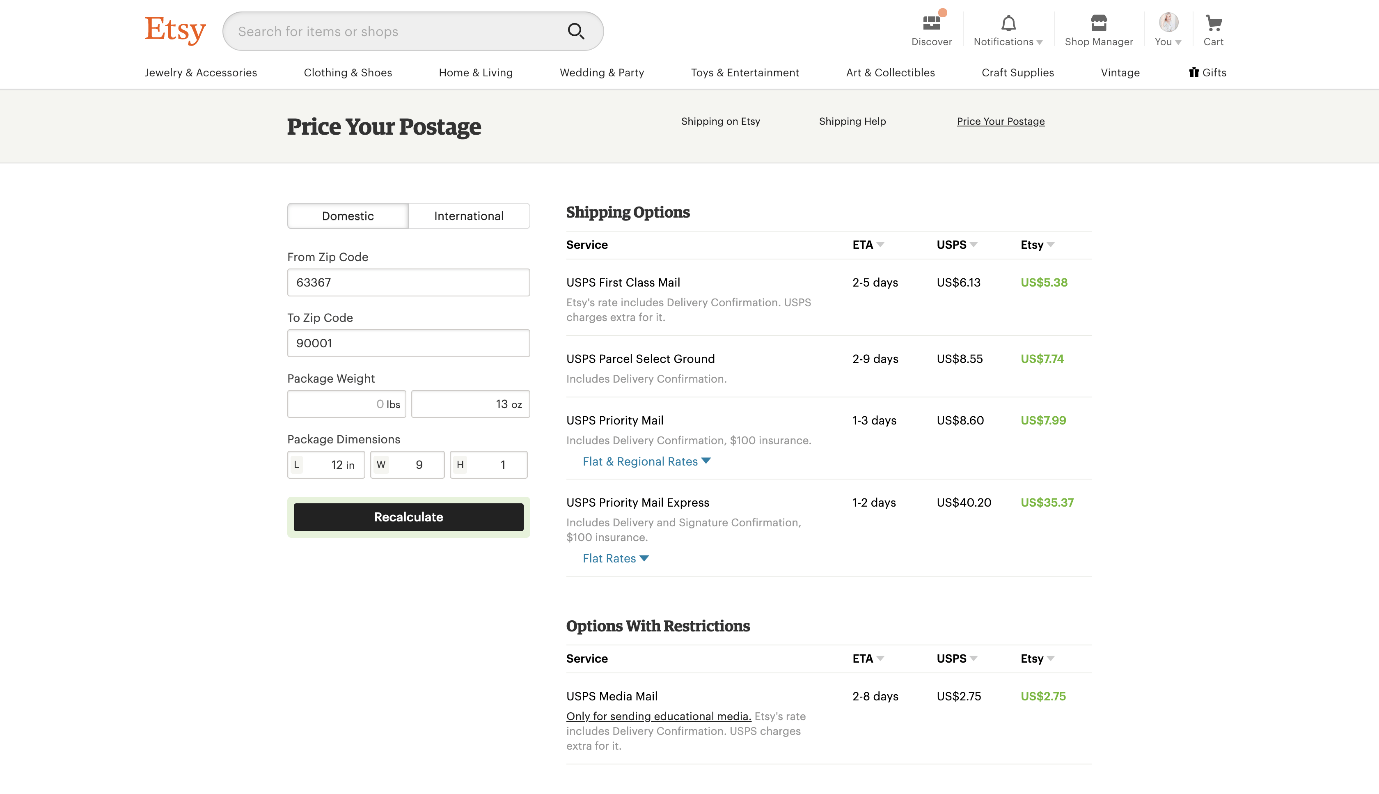Click the From Zip Code field
The width and height of the screenshot is (1379, 794).
pos(408,282)
